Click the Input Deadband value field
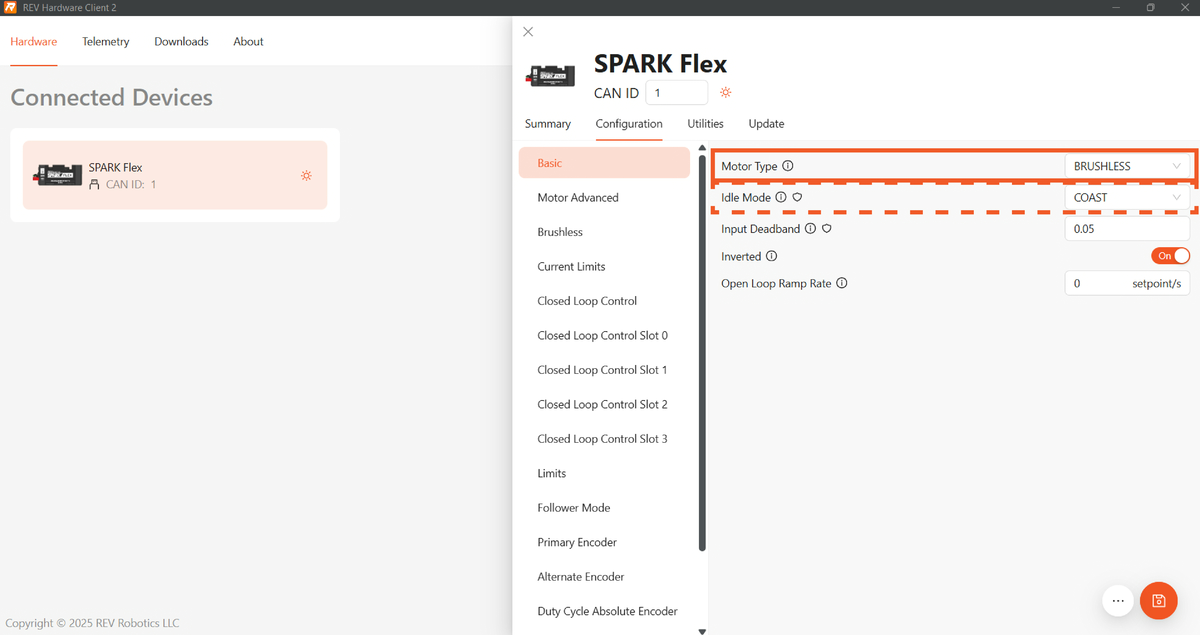1200x635 pixels. 1126,229
